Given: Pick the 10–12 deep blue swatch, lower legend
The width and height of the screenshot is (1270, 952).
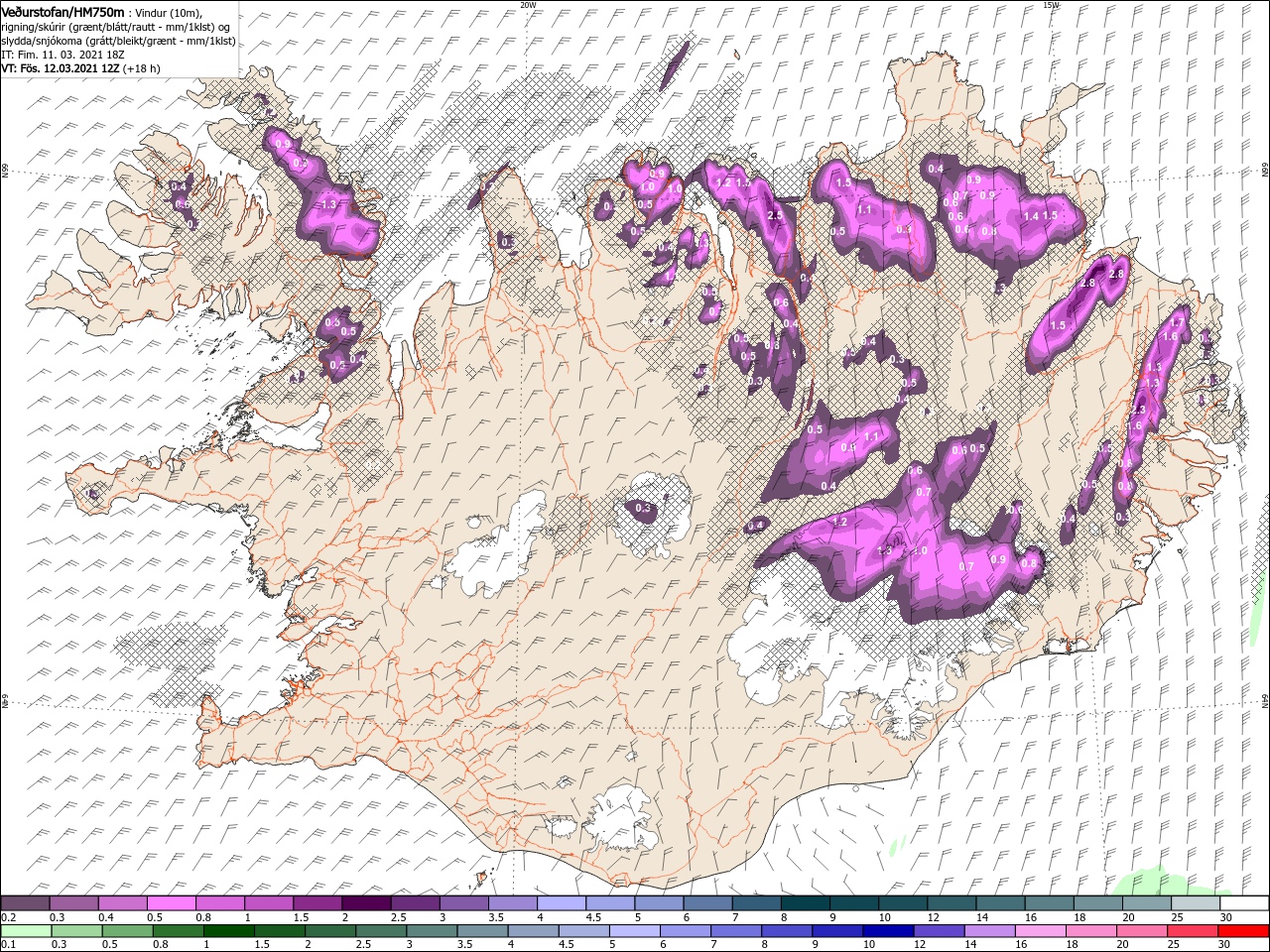Looking at the screenshot, I should (x=889, y=931).
